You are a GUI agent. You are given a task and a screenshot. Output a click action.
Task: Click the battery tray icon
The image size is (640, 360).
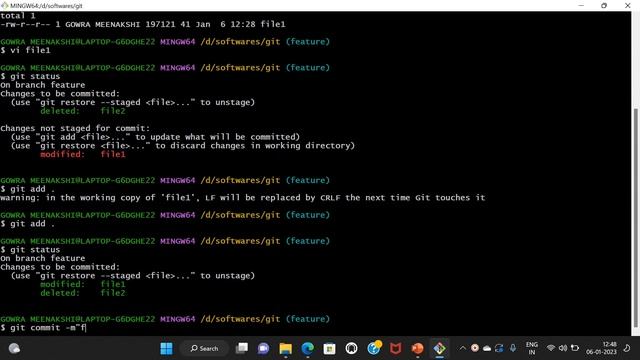(575, 348)
